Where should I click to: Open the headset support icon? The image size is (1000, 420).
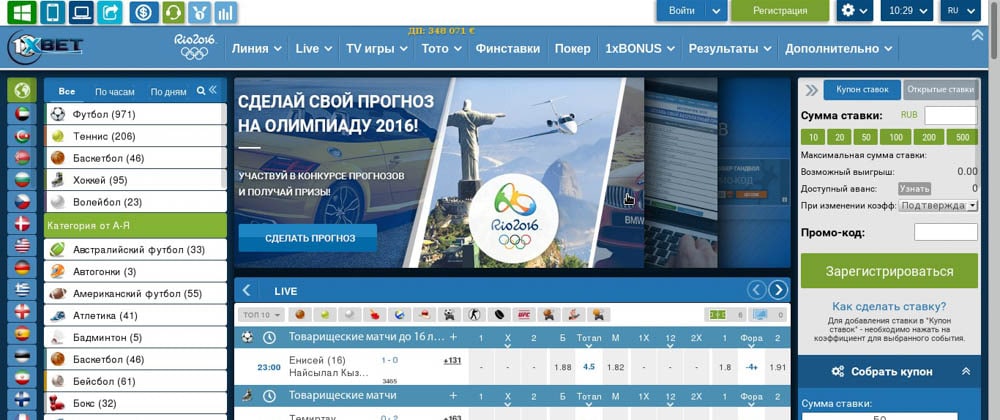point(173,12)
